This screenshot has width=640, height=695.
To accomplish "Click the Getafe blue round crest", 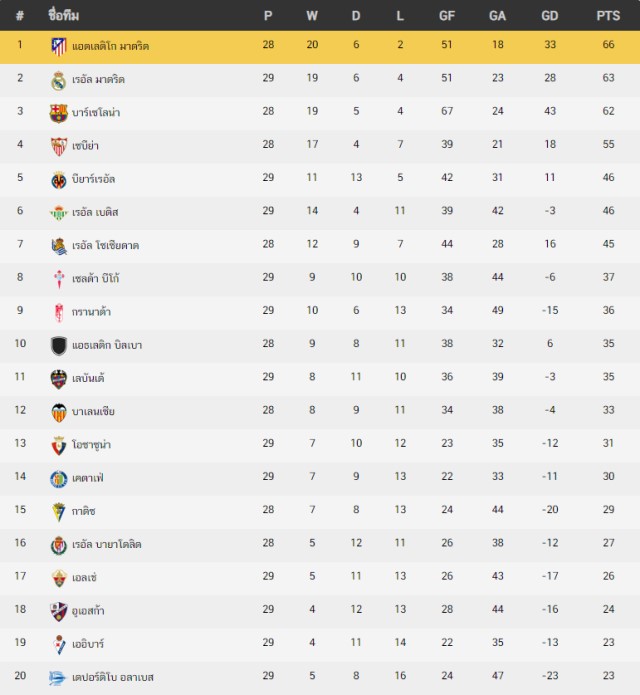I will click(59, 479).
